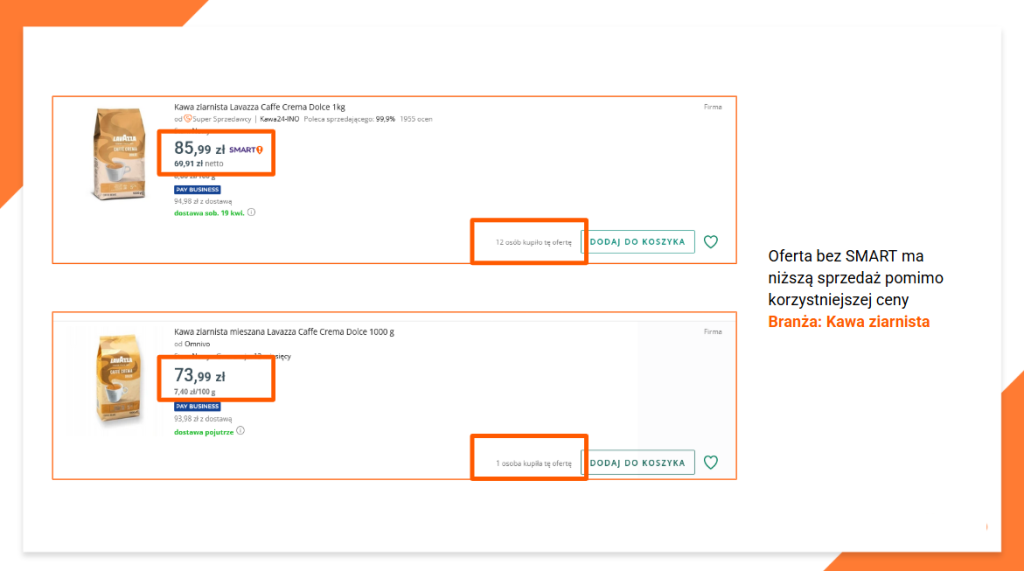Click 'Firma' label in first offer
This screenshot has width=1024, height=571.
[x=712, y=106]
